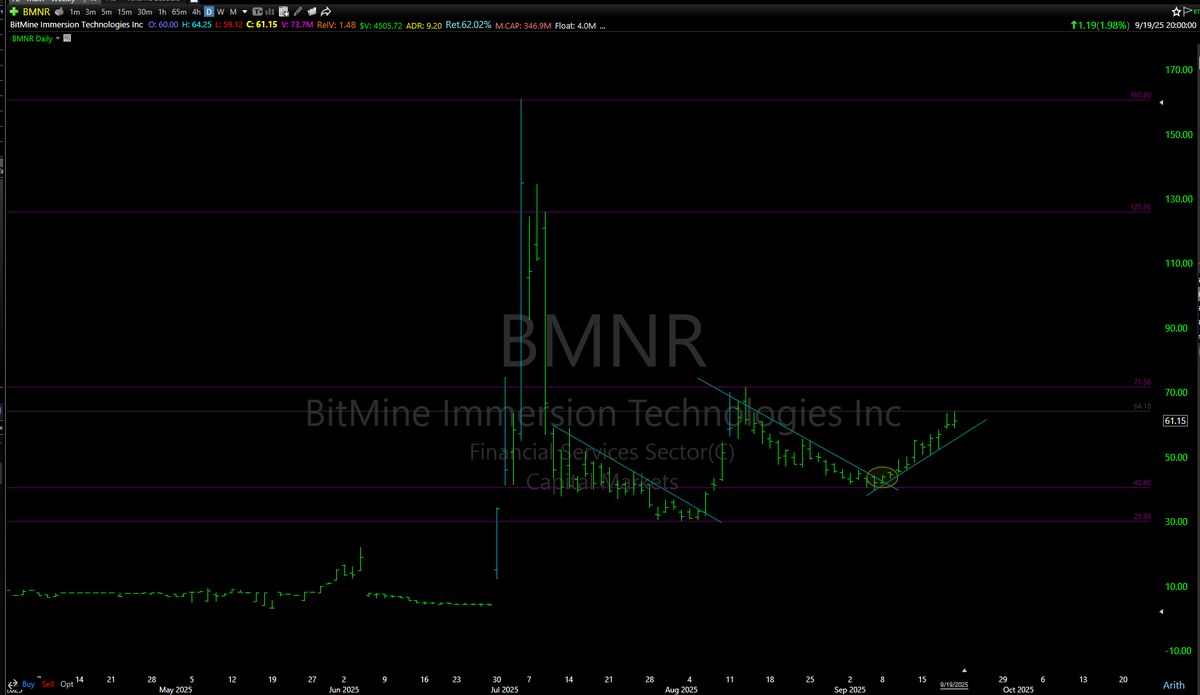Click the $V: 4505.72 dollar volume

pos(382,25)
